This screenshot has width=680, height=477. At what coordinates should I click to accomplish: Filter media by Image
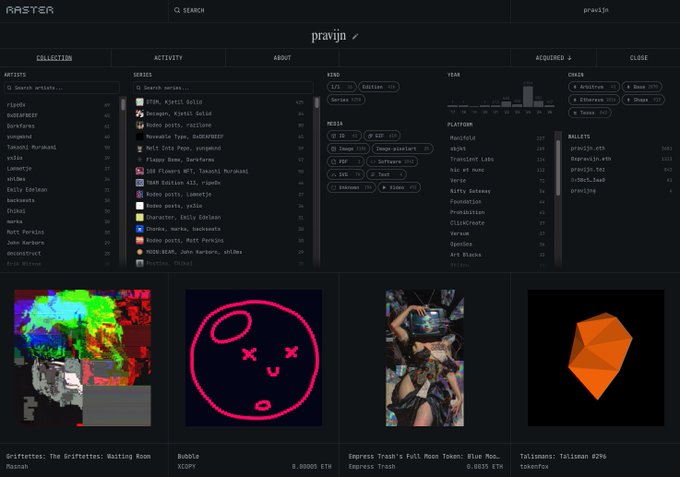point(348,149)
